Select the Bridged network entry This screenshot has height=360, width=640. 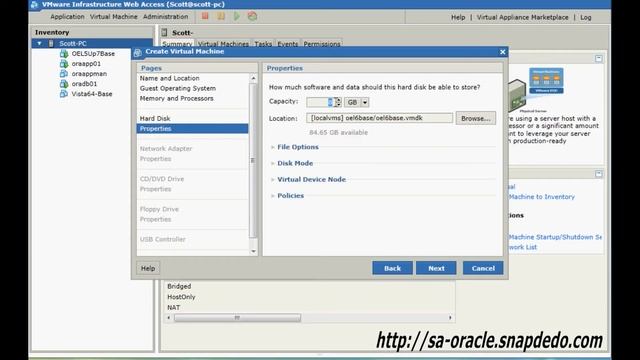179,287
